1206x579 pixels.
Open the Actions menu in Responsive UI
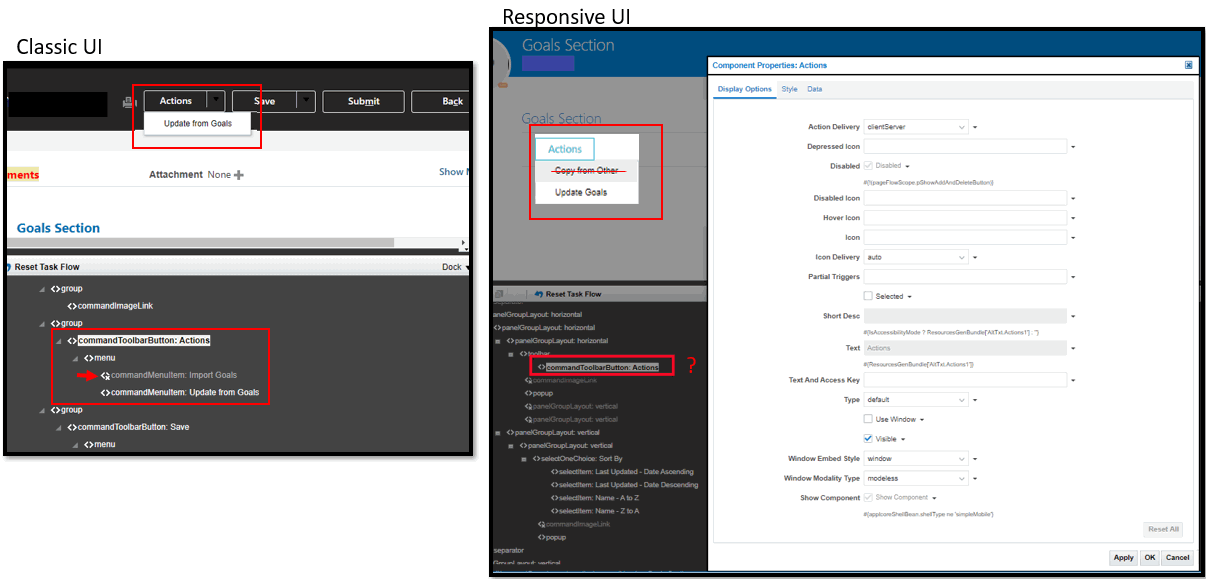(565, 149)
